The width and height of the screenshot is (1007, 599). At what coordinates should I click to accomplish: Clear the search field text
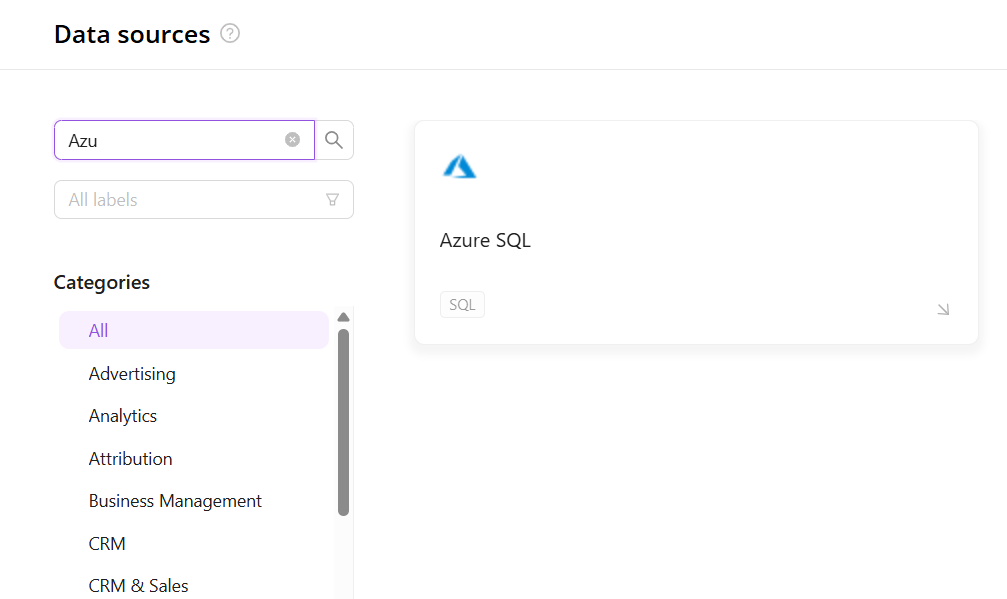292,140
